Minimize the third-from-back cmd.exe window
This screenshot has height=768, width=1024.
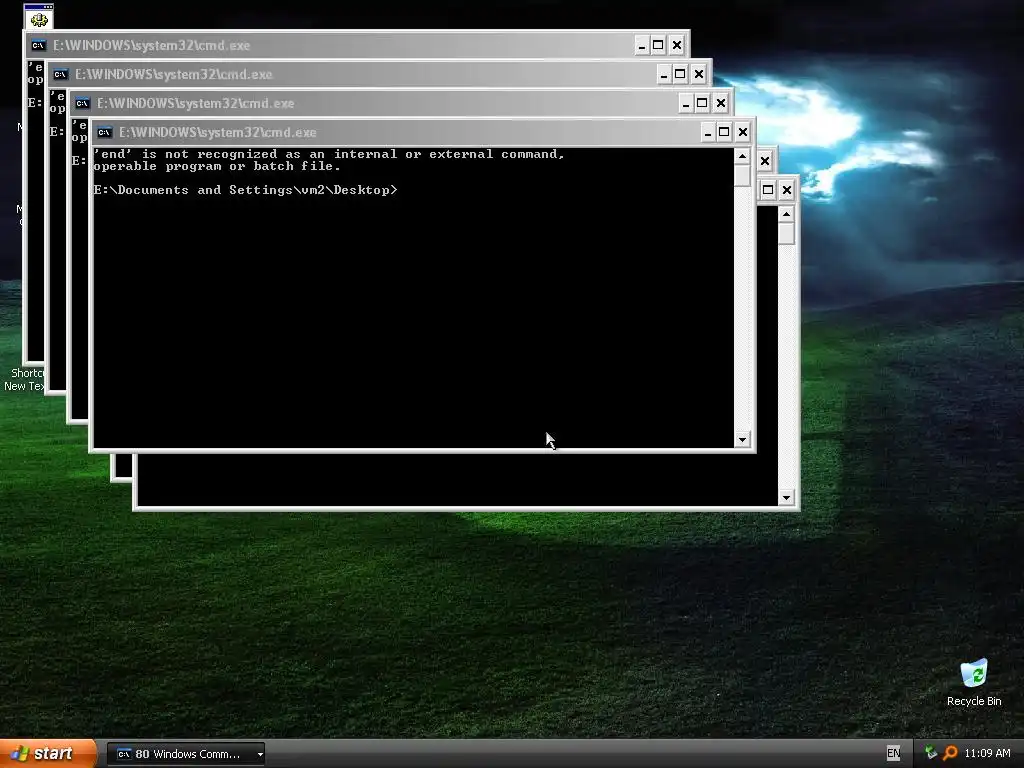coord(686,103)
